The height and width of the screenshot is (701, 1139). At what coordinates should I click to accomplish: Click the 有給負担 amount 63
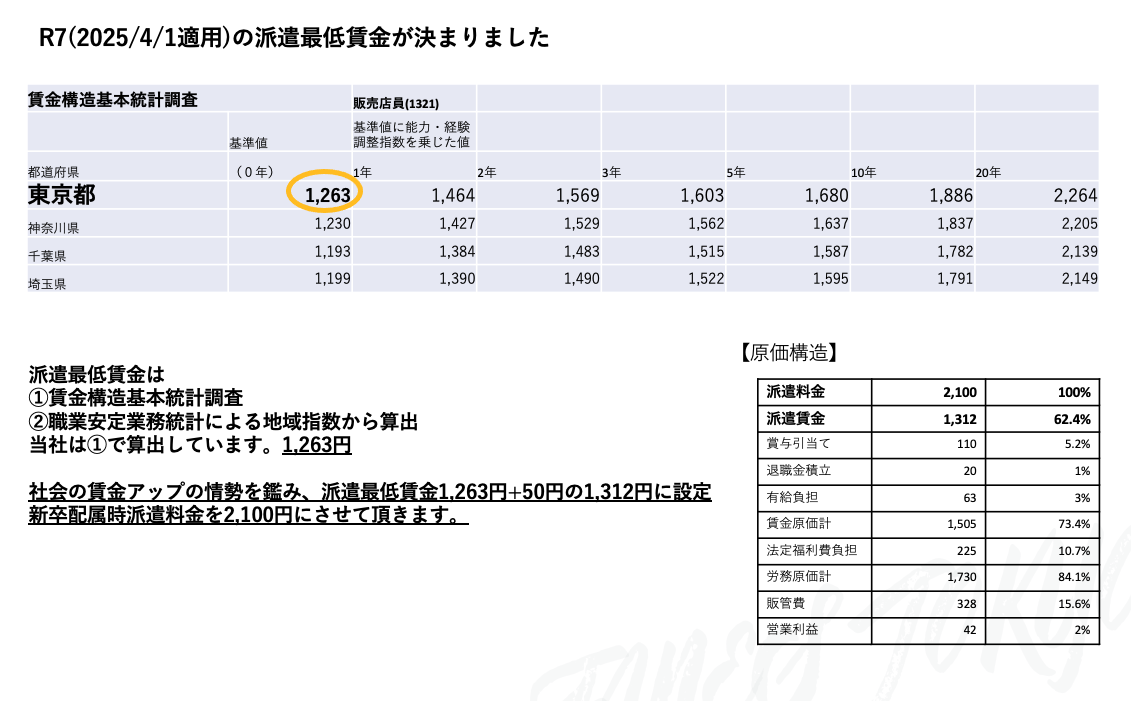click(970, 498)
